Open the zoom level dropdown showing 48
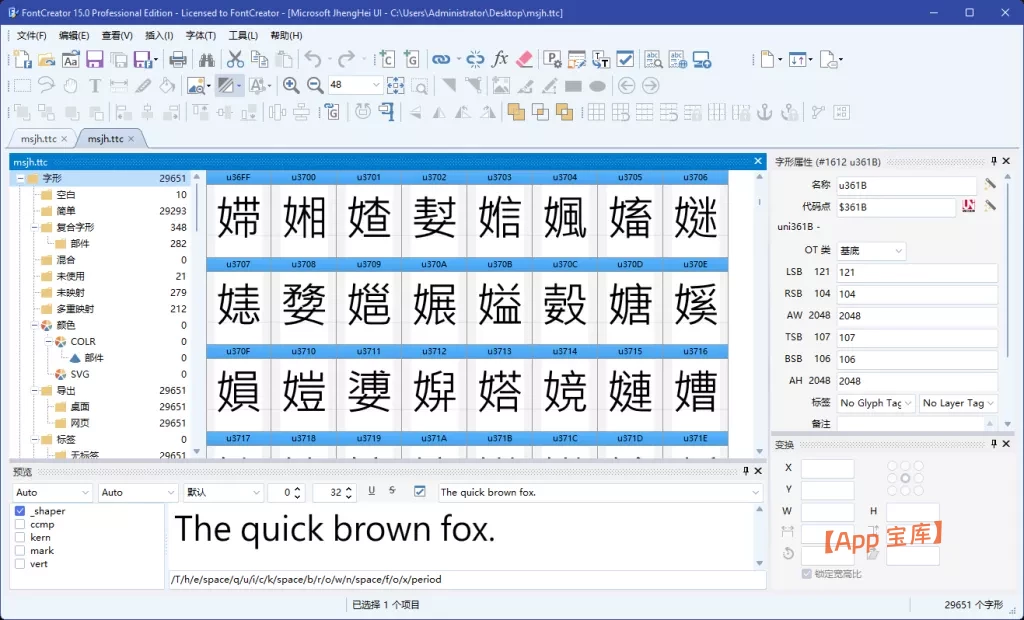Screen dimensions: 1024x620 coord(375,86)
